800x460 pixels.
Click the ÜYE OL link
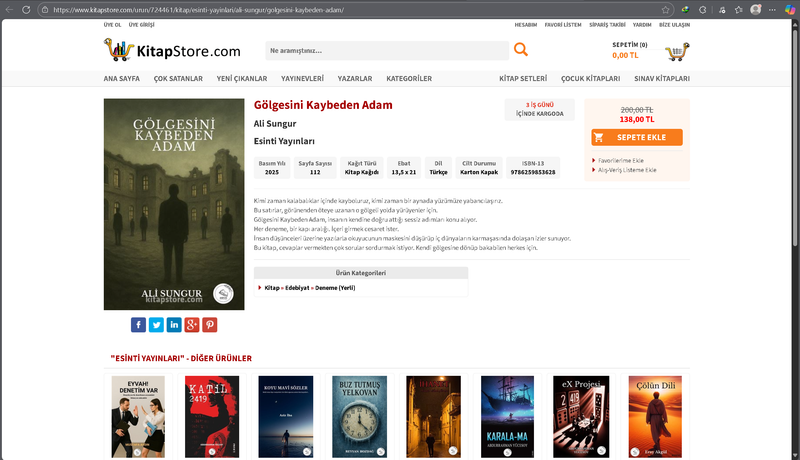(112, 24)
